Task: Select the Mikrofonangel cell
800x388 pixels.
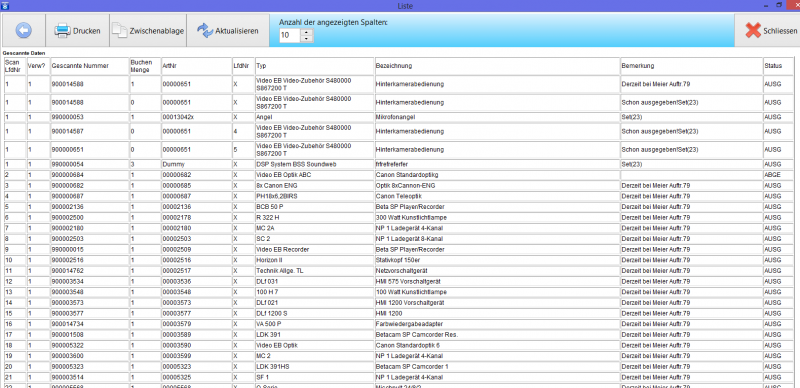Action: click(497, 117)
